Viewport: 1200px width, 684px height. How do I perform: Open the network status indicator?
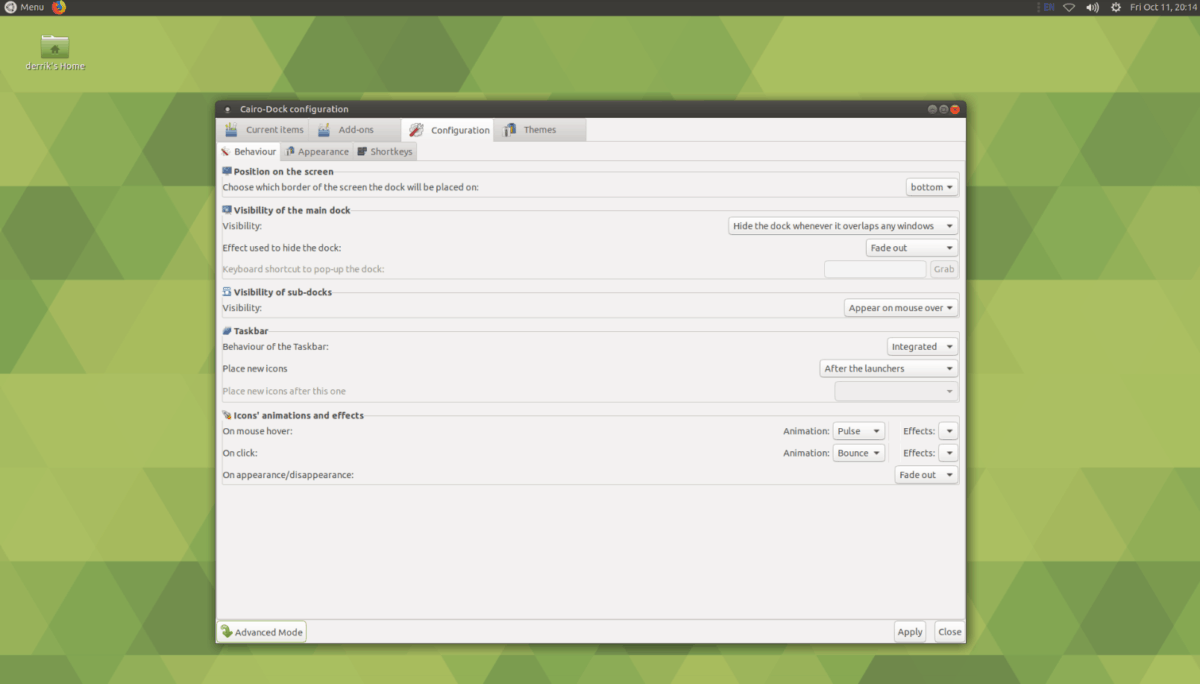[x=1069, y=7]
